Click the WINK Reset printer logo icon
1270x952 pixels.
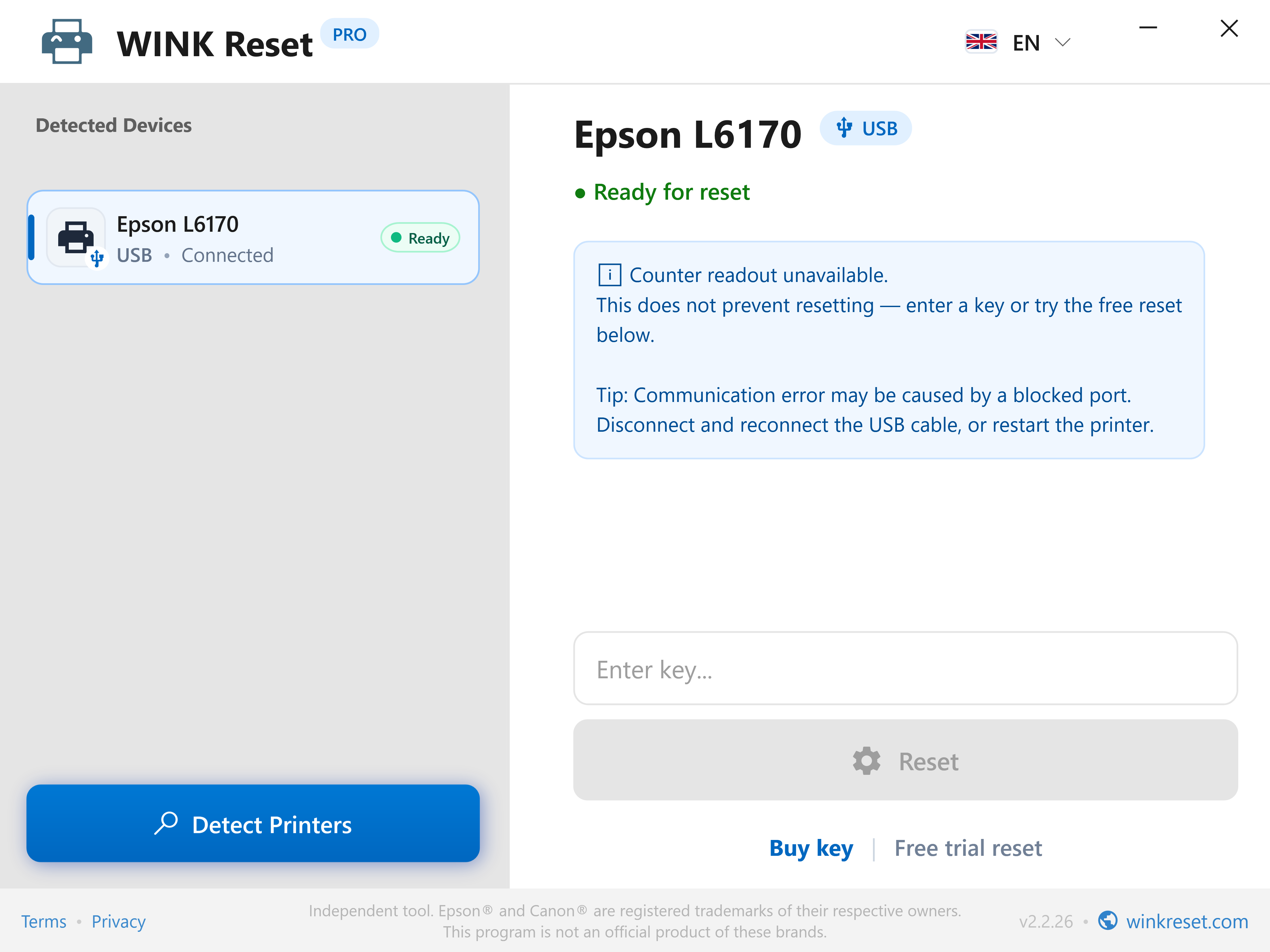[66, 42]
